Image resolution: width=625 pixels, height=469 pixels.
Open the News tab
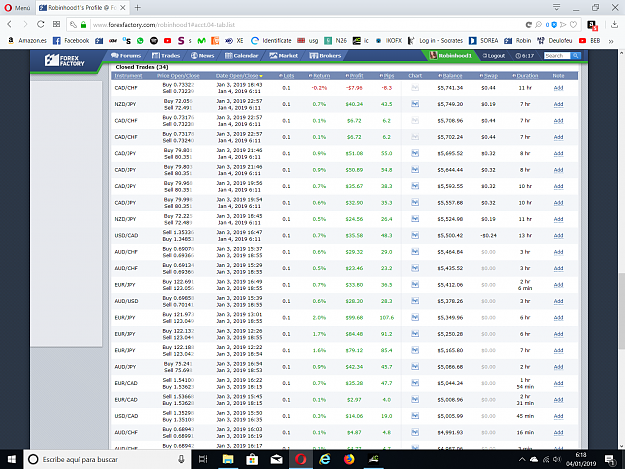click(x=202, y=56)
